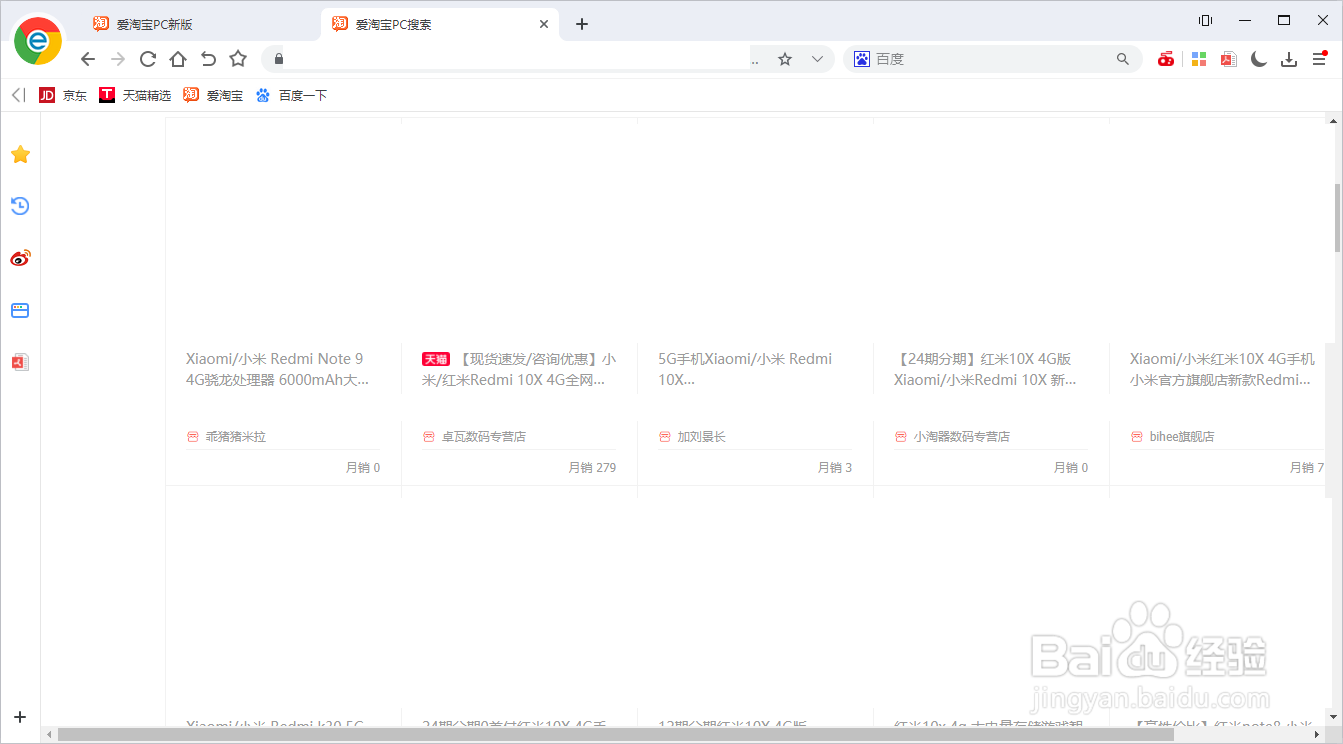This screenshot has width=1343, height=744.
Task: Open the 京东 bookmark
Action: 63,96
